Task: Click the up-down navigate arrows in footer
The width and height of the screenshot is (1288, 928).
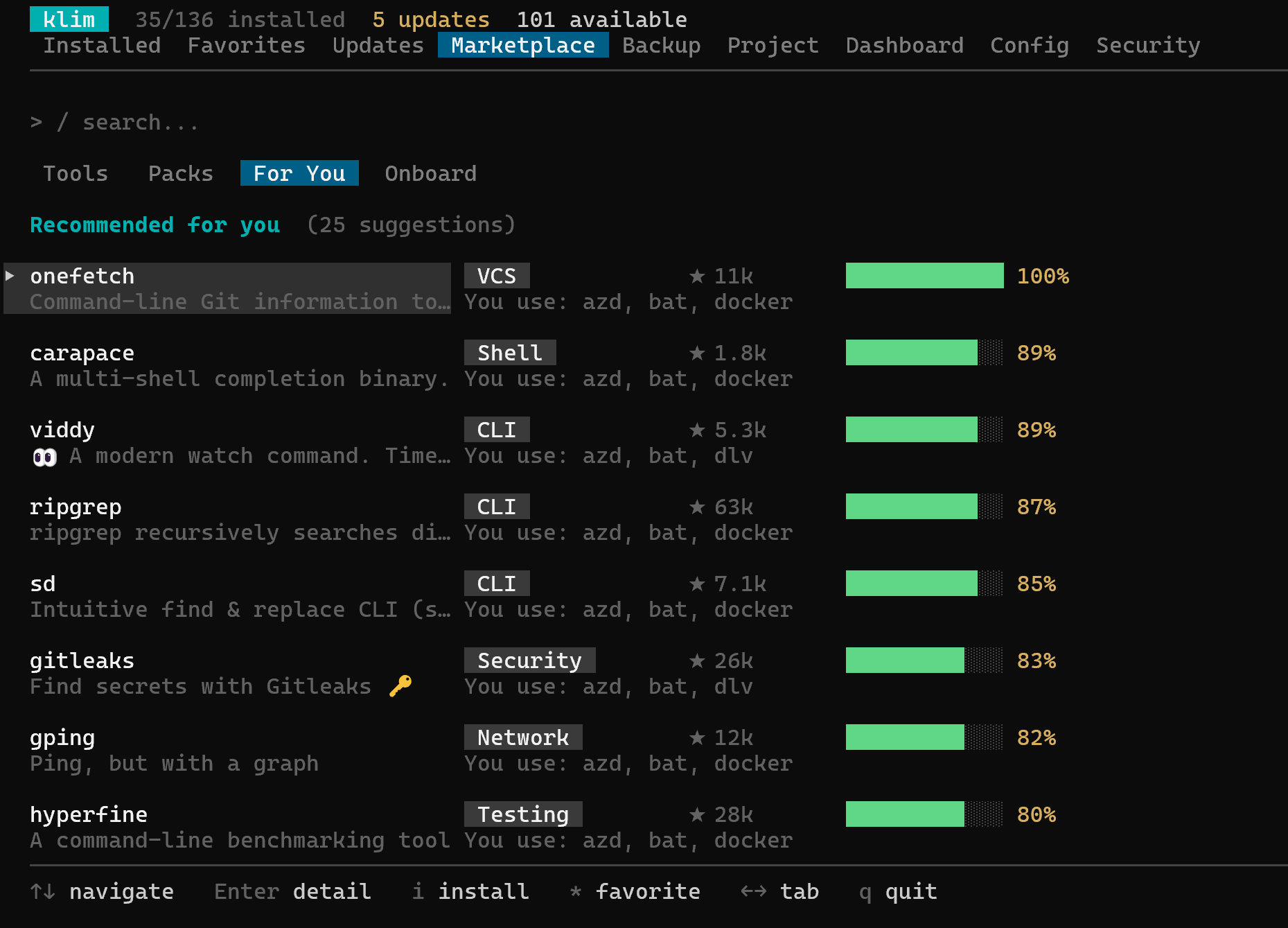Action: (43, 891)
